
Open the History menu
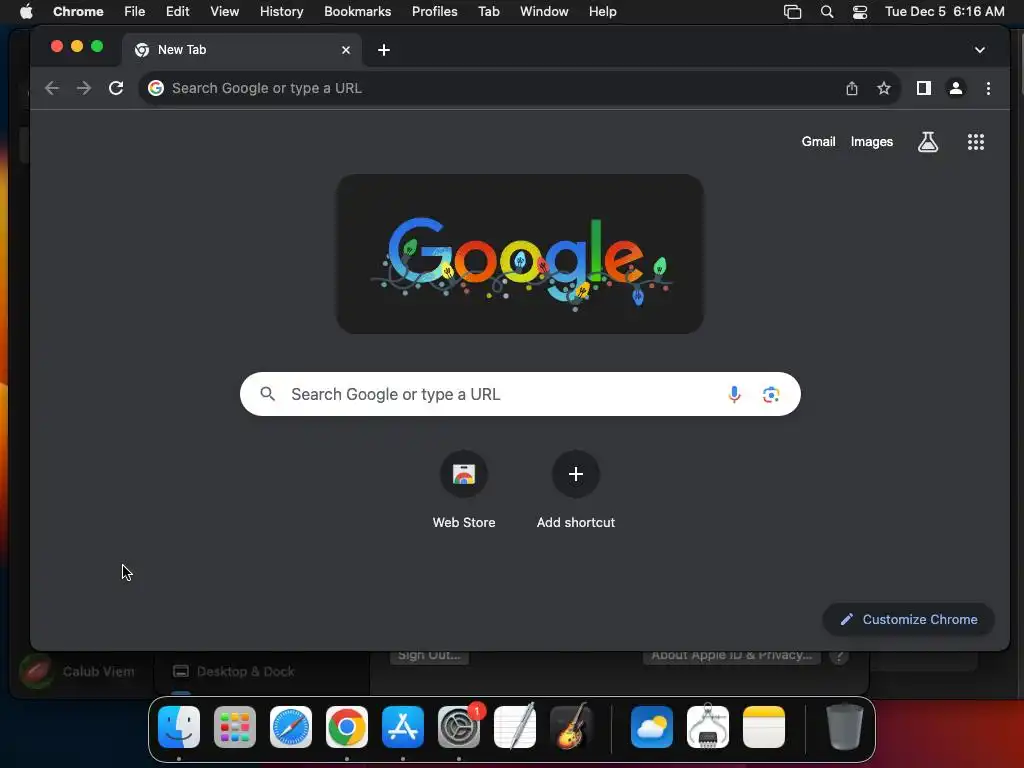point(281,12)
